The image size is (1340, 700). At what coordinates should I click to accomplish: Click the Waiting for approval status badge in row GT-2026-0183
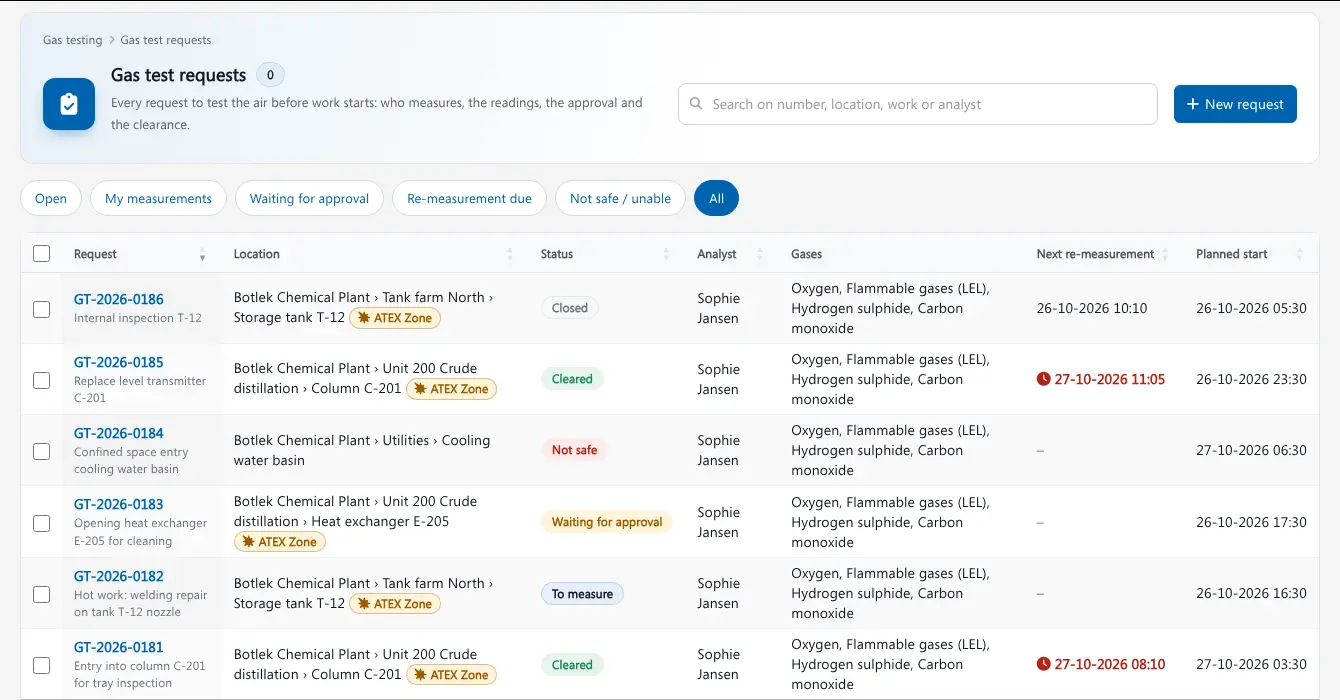point(607,522)
